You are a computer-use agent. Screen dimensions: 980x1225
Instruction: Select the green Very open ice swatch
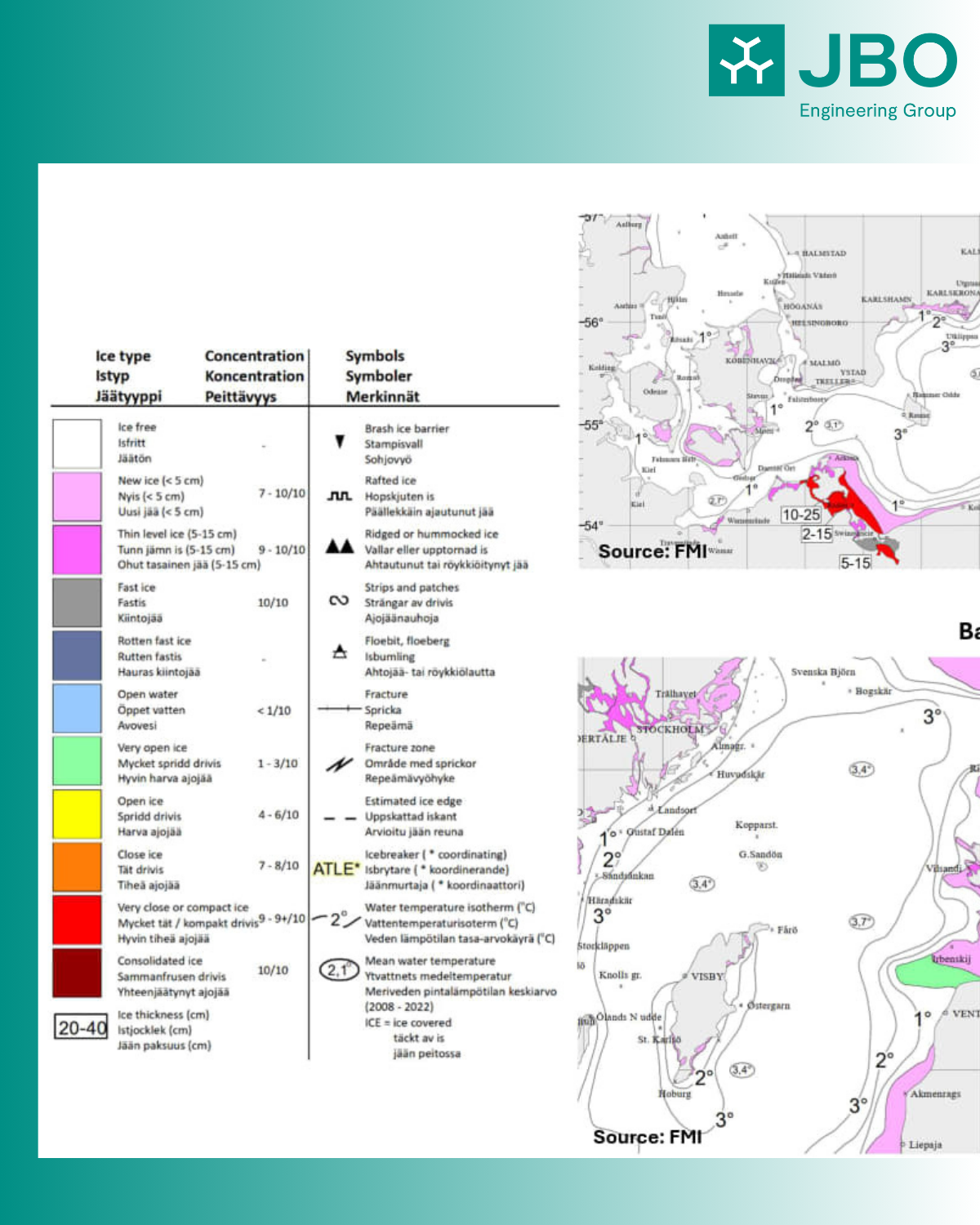coord(77,762)
